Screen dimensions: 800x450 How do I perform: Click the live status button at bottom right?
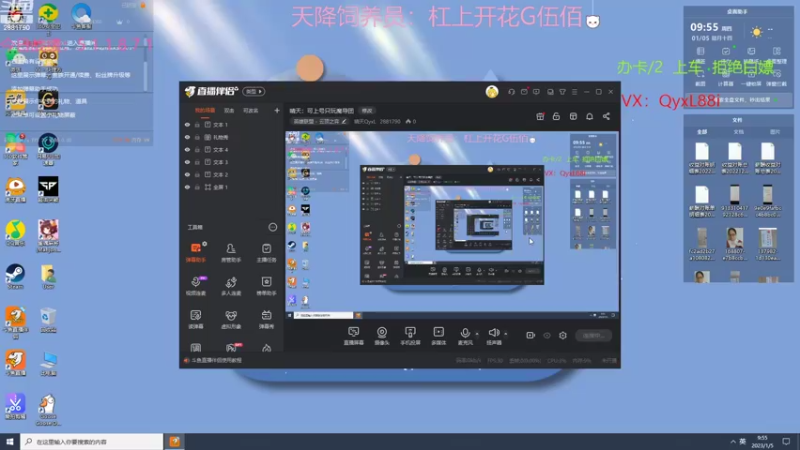click(594, 335)
